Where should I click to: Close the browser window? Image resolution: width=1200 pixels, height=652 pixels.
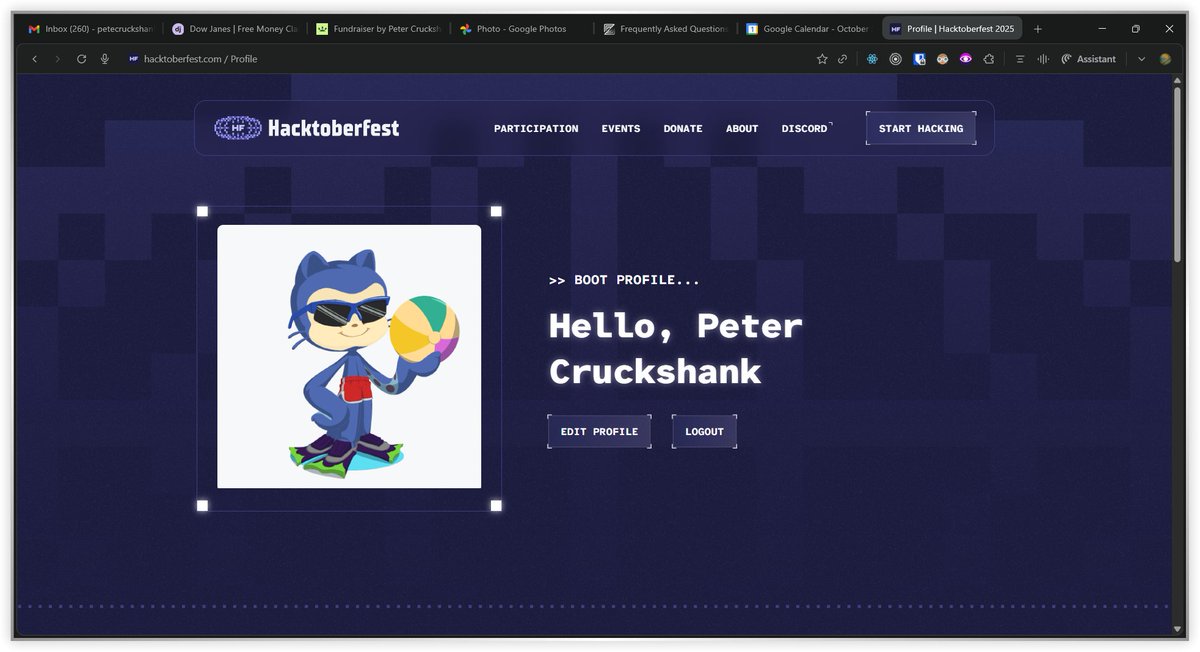click(1169, 29)
